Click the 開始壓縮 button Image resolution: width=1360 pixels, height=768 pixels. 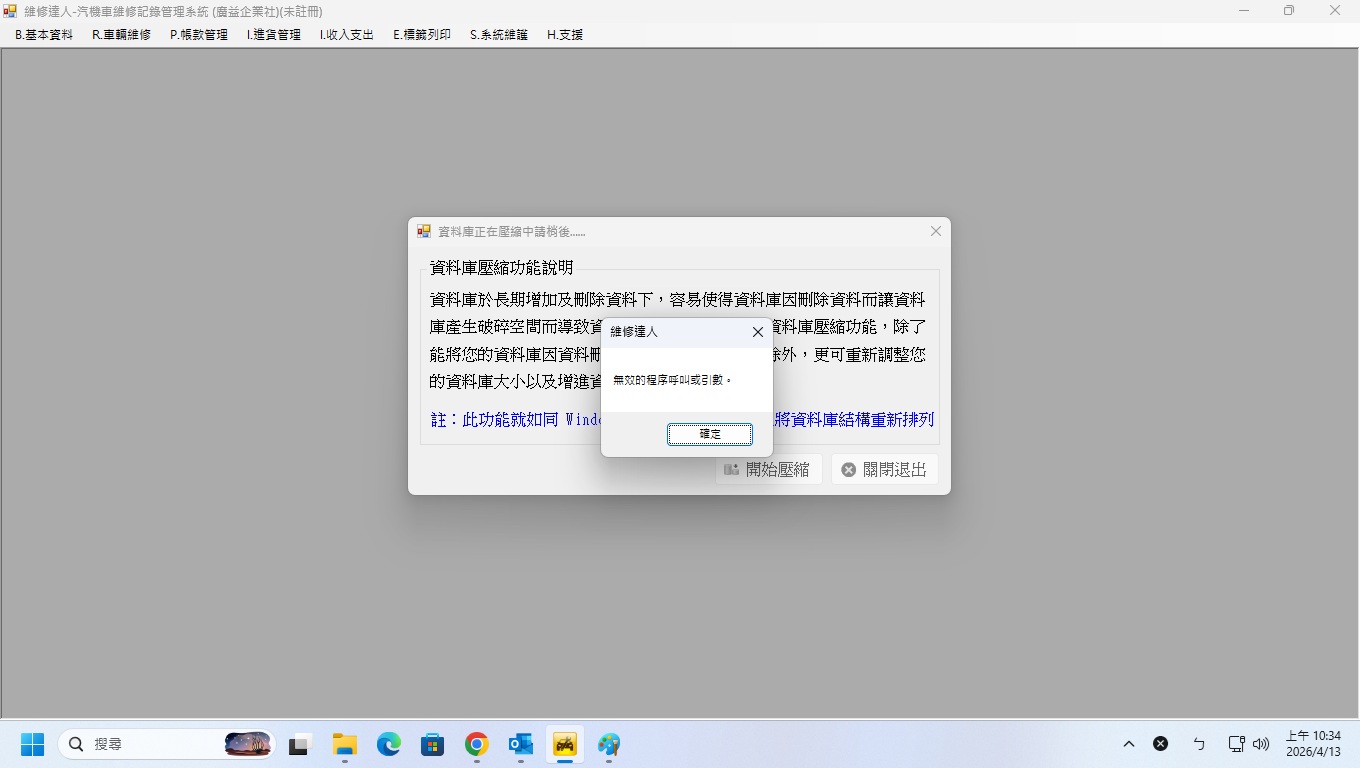[x=768, y=470]
